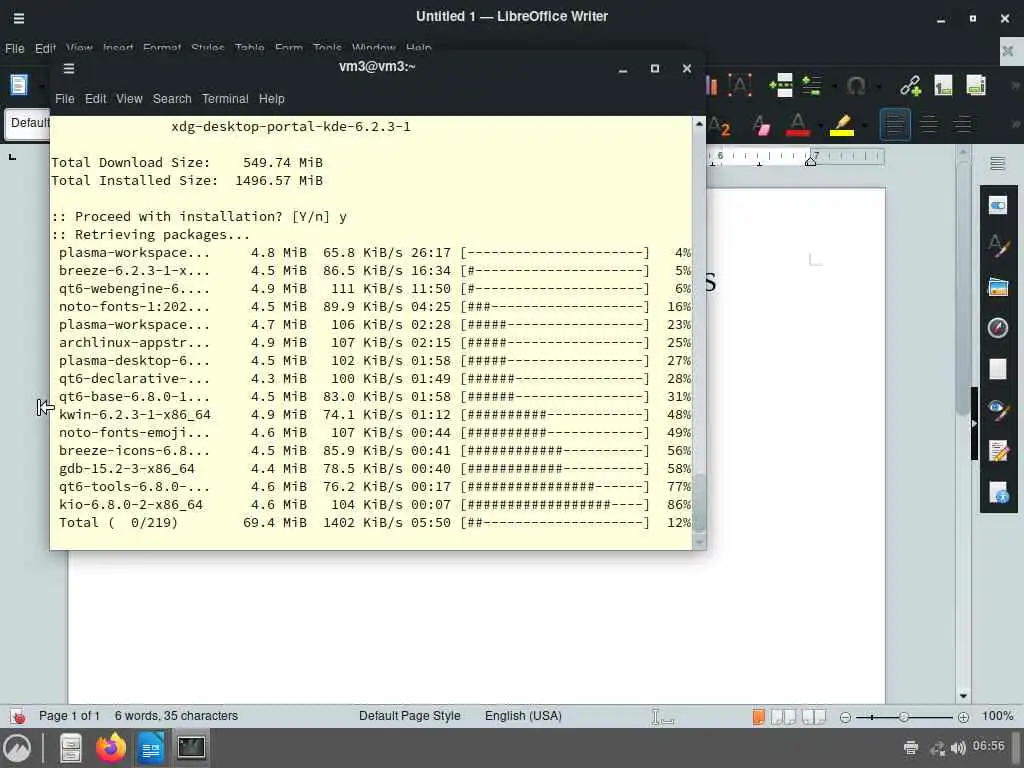The image size is (1024, 768).
Task: Open the terminal File menu
Action: click(x=65, y=99)
